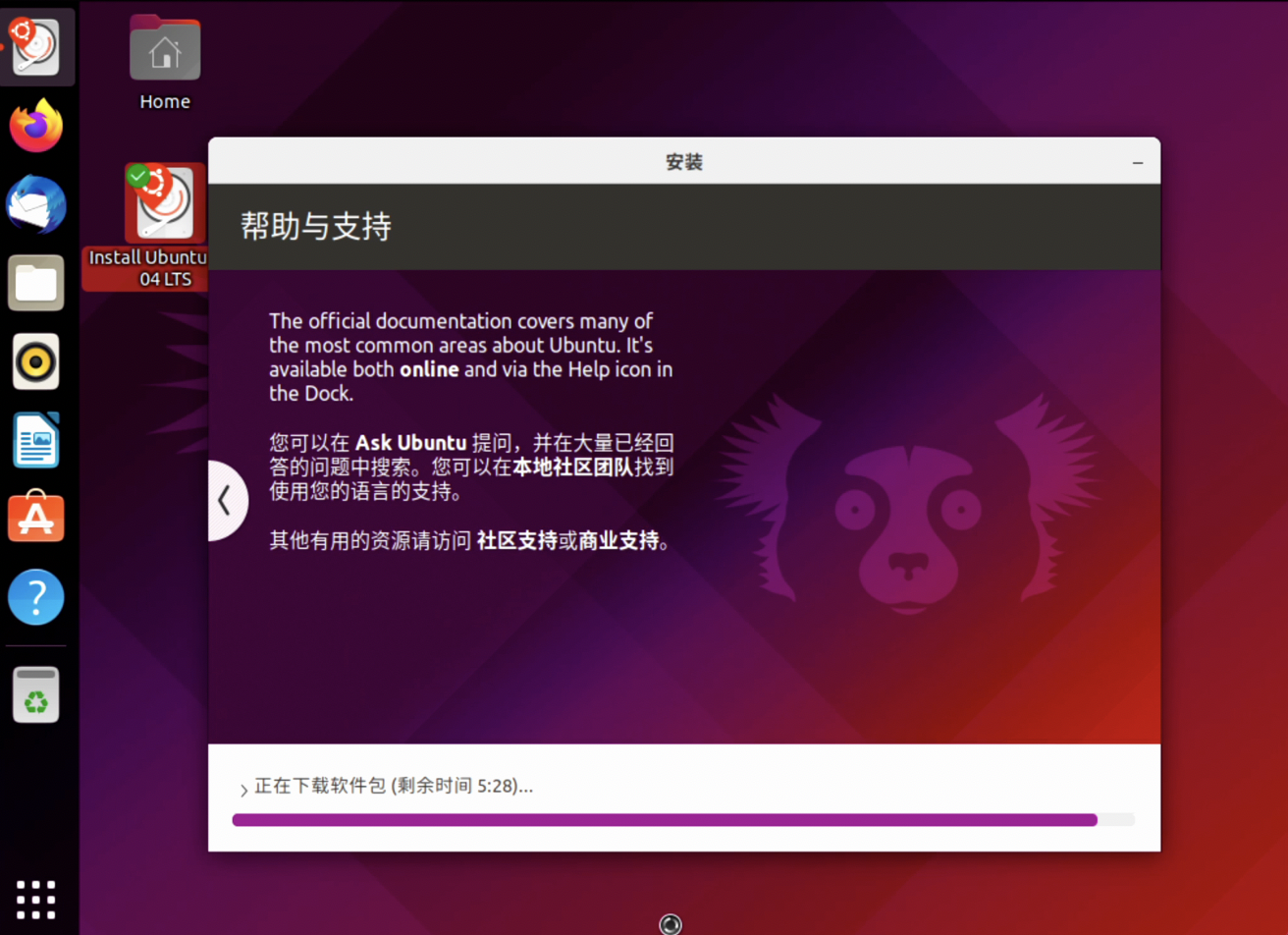Open the 社区支持 link
The width and height of the screenshot is (1288, 935).
[x=517, y=540]
